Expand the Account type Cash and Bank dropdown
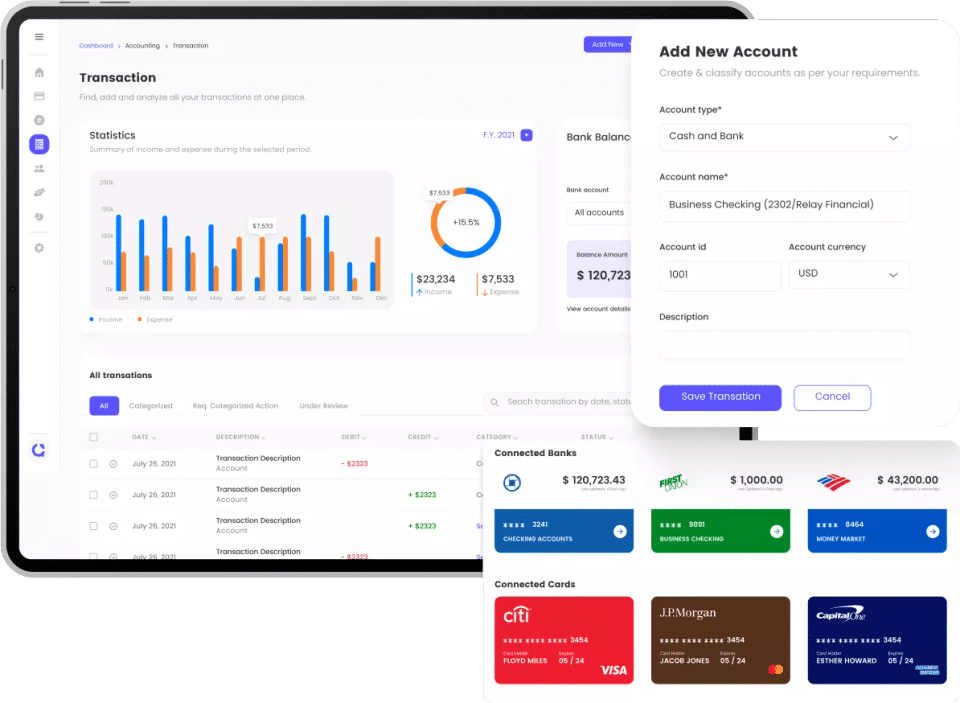 [x=784, y=137]
